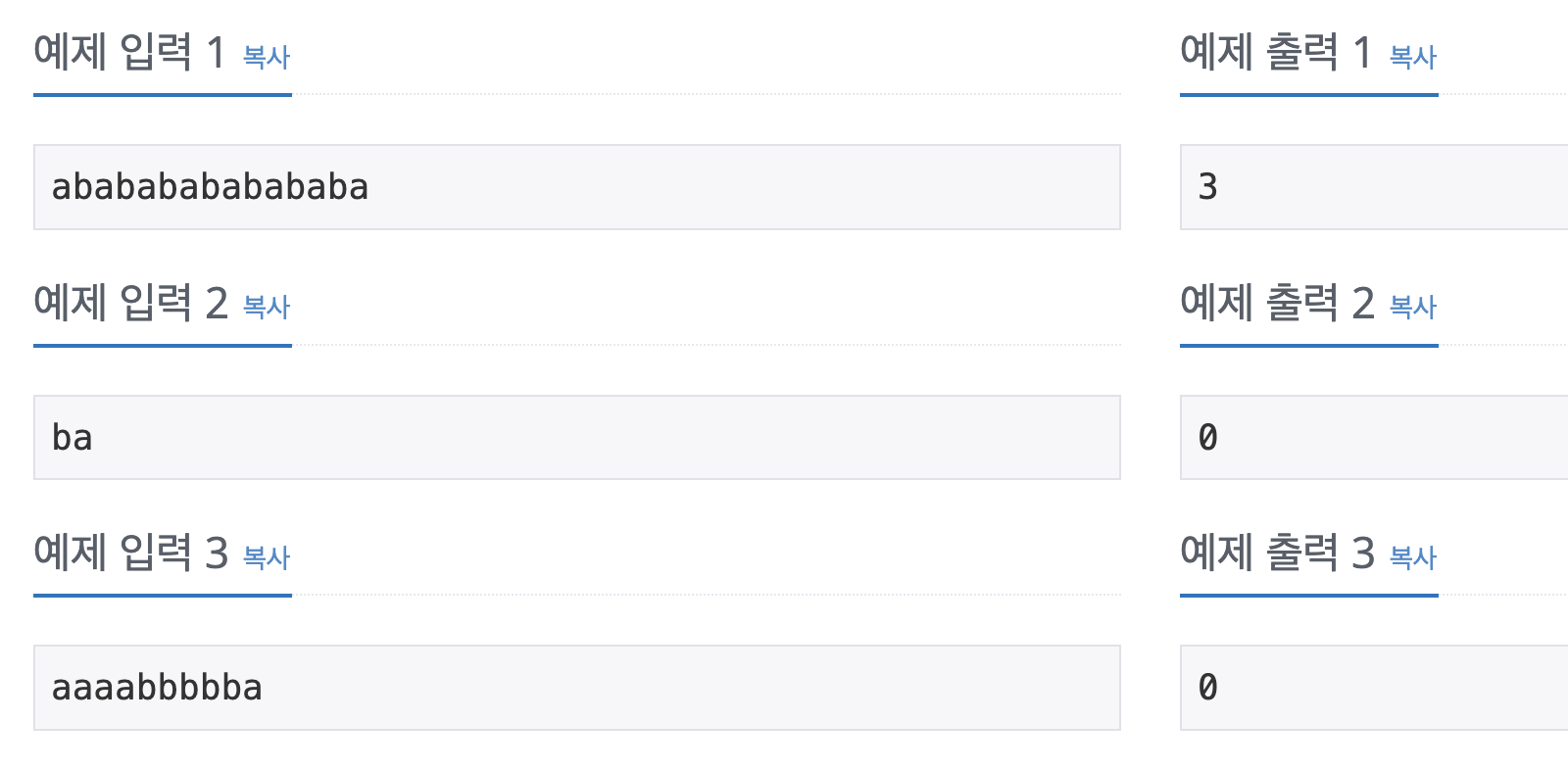Viewport: 1568px width, 770px height.
Task: Select the 예제 출력 2 heading
Action: point(1277,303)
